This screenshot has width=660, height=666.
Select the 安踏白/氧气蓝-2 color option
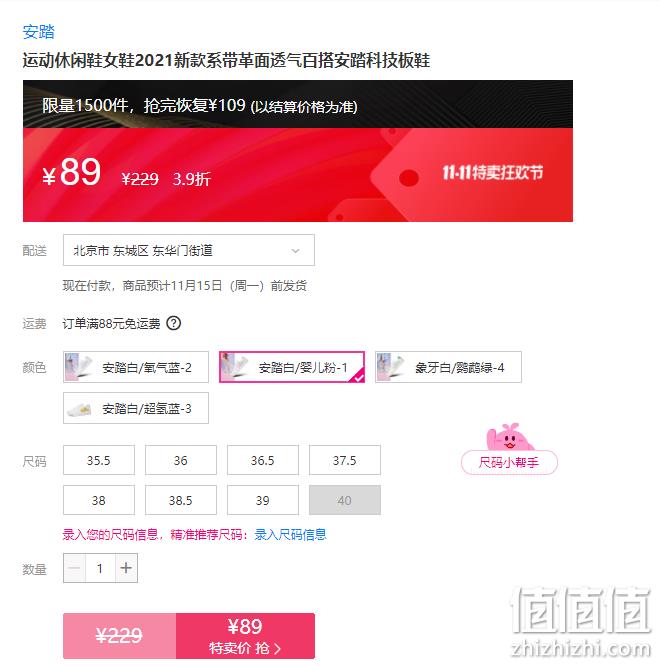click(136, 367)
